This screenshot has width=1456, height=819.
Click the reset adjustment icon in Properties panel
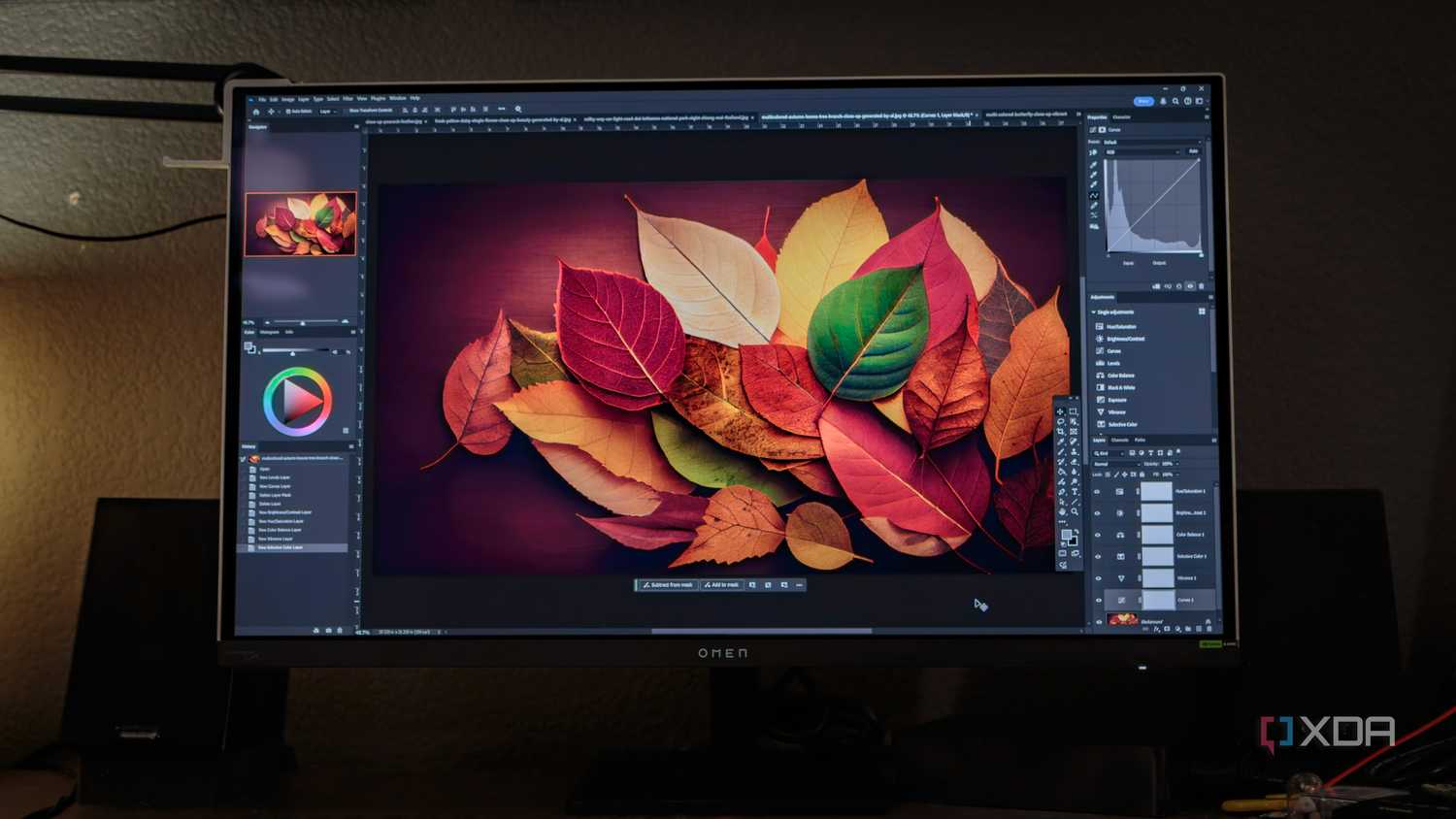coord(1179,286)
